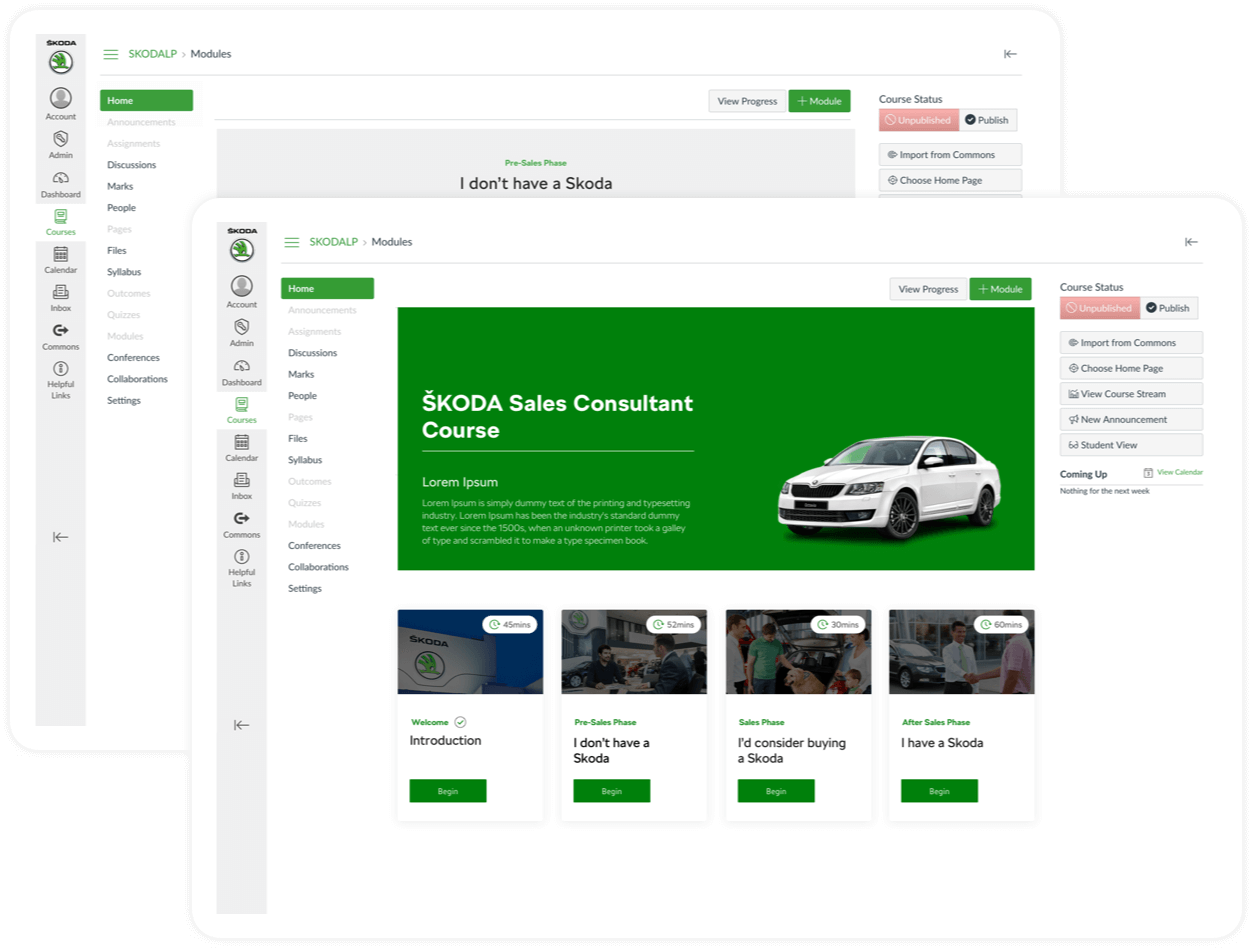
Task: Select Publish status in back window
Action: (988, 120)
